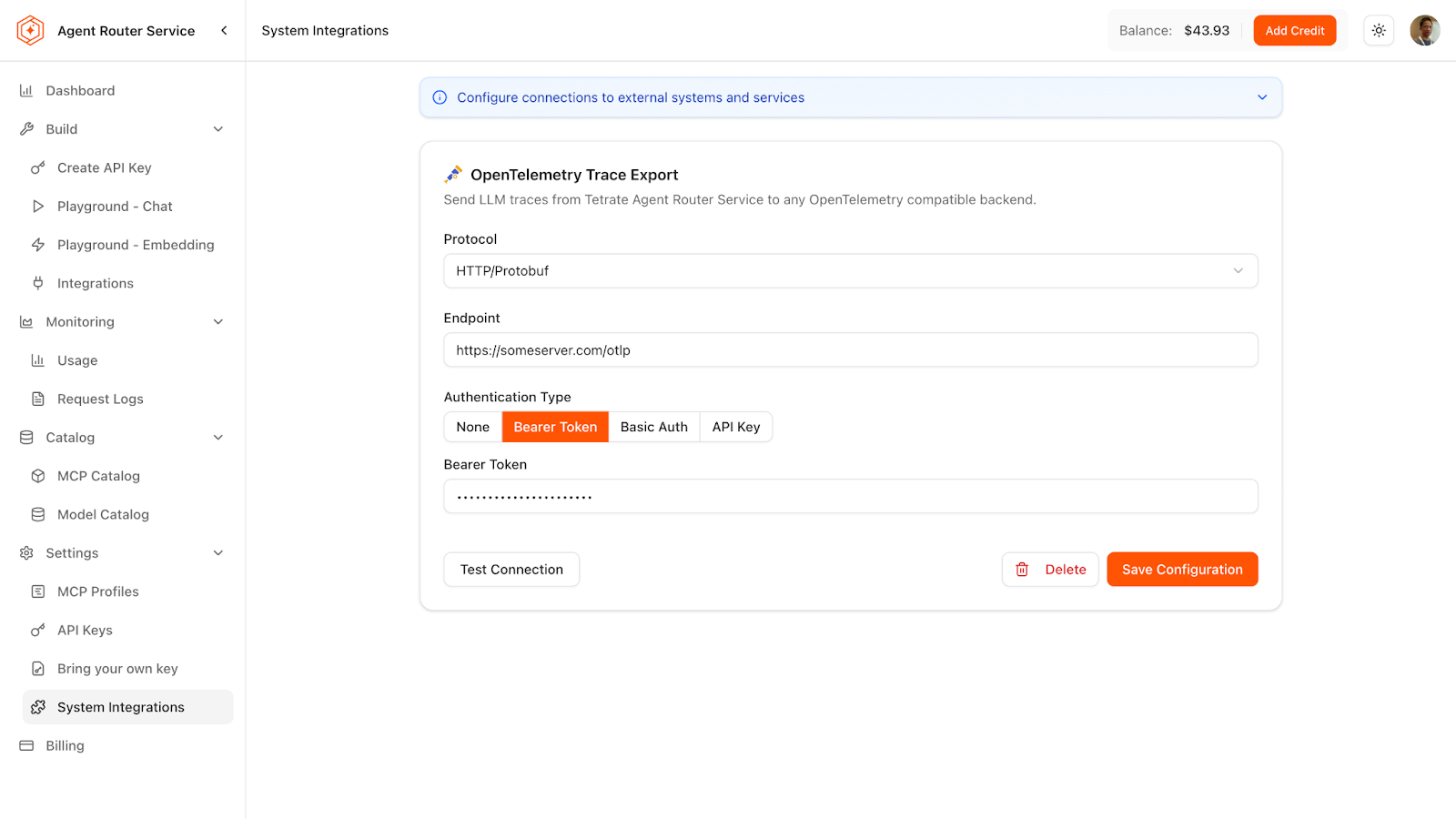Viewport: 1456px width, 819px height.
Task: Click the Billing card icon
Action: [26, 746]
